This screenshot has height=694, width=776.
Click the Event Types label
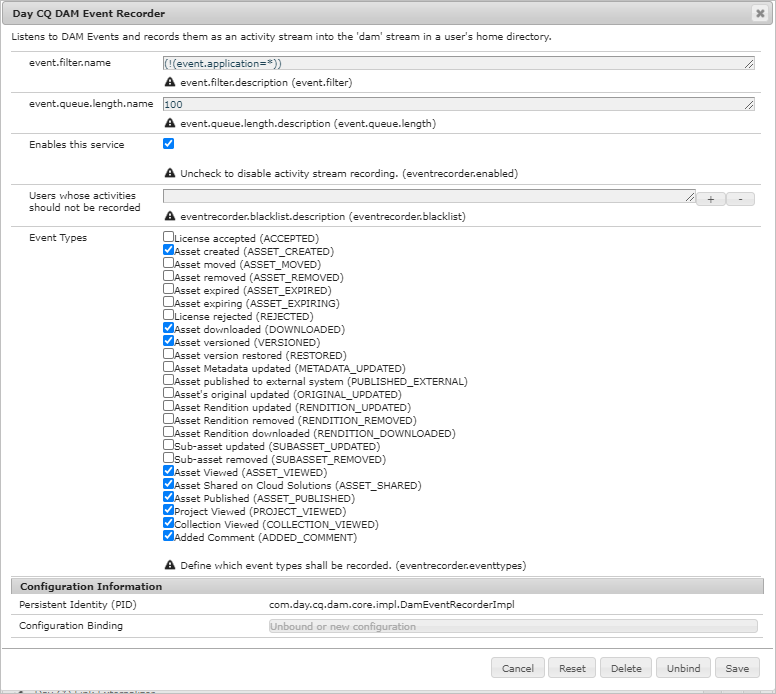tap(58, 238)
